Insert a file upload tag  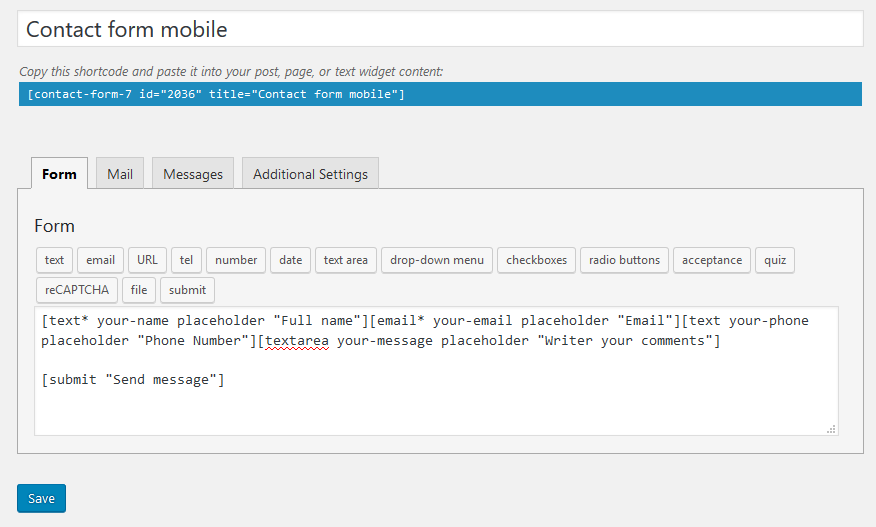[x=139, y=290]
